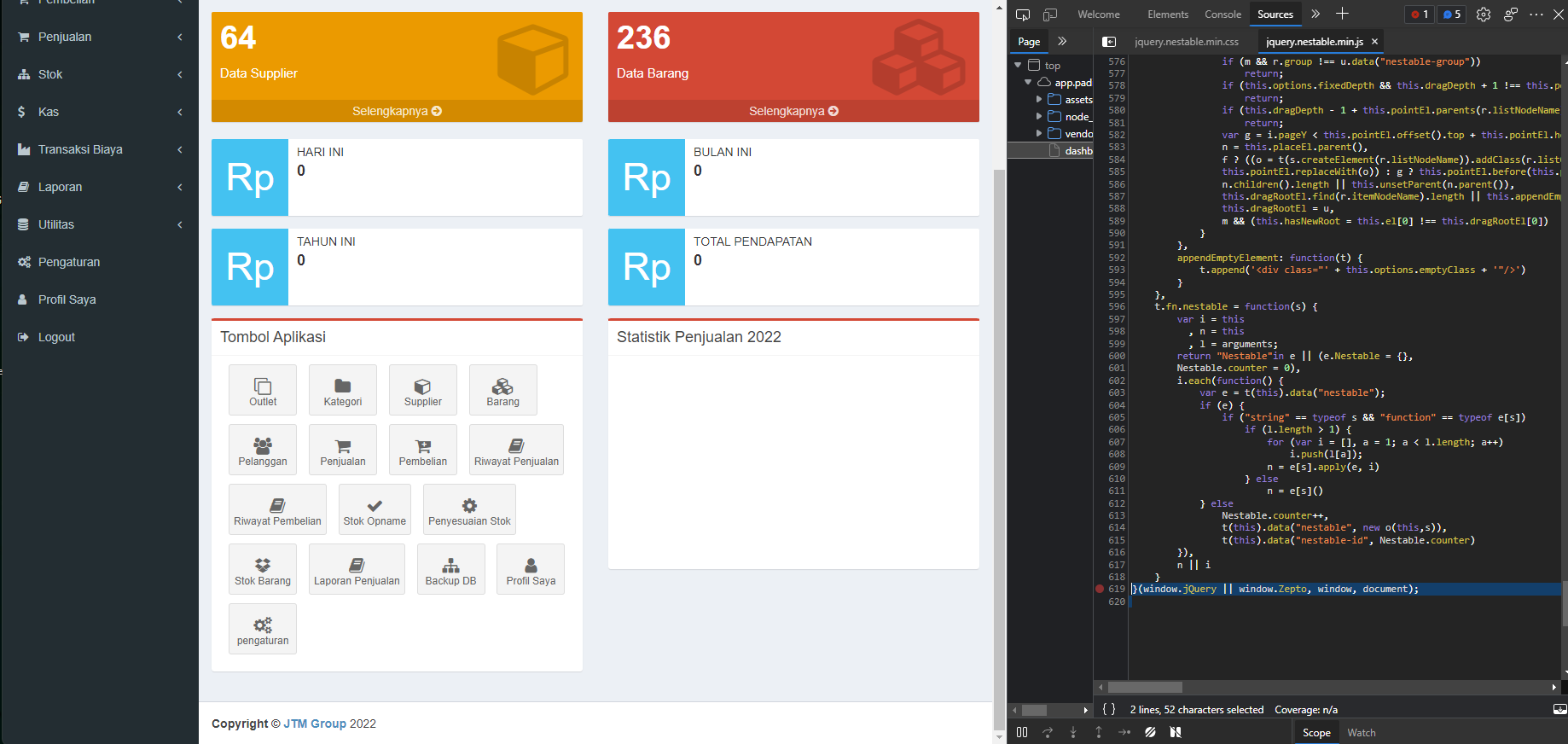Open the Barang shortcut tile
The image size is (1568, 744).
503,390
